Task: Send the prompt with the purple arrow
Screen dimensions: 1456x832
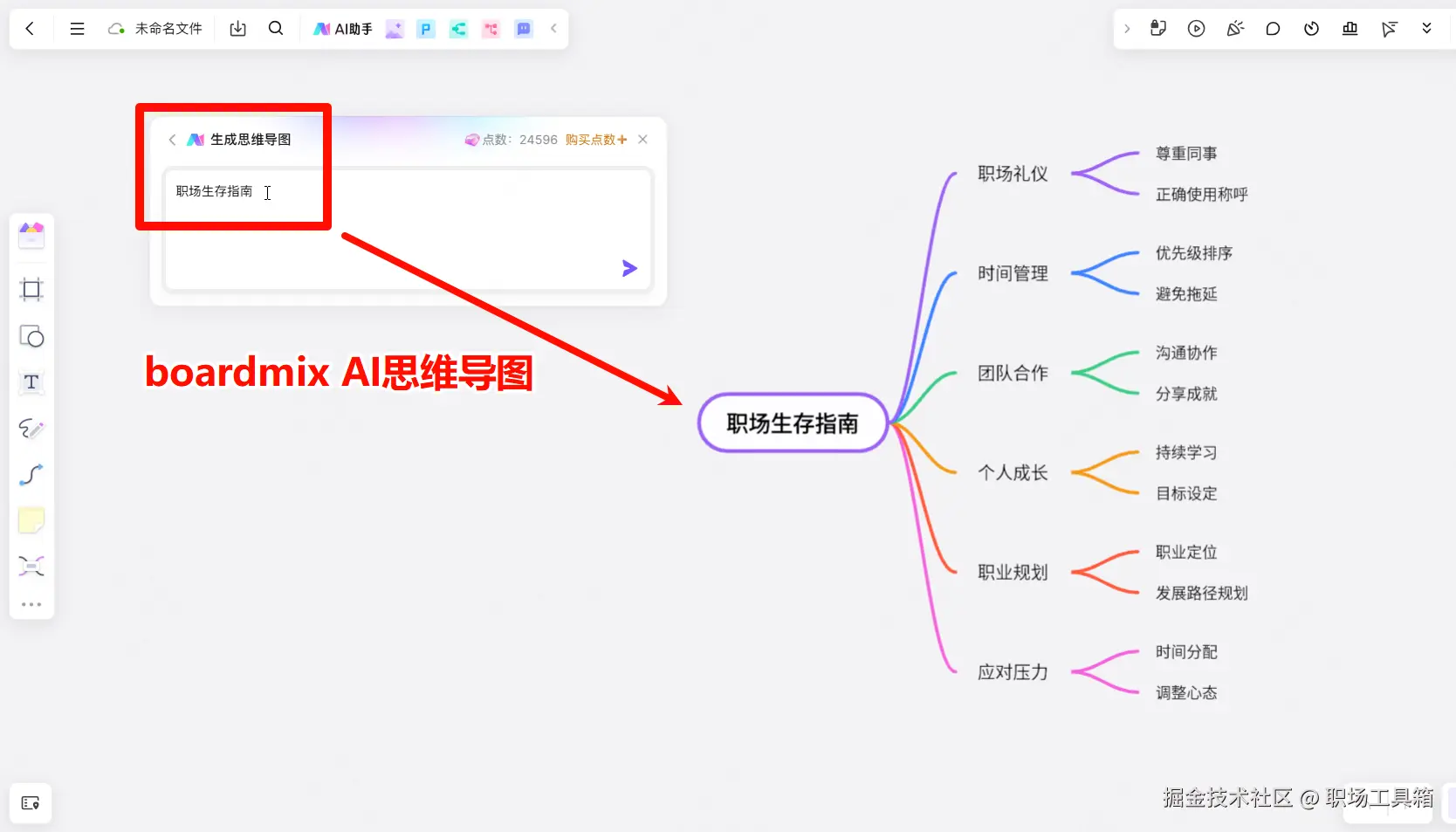Action: pyautogui.click(x=629, y=268)
